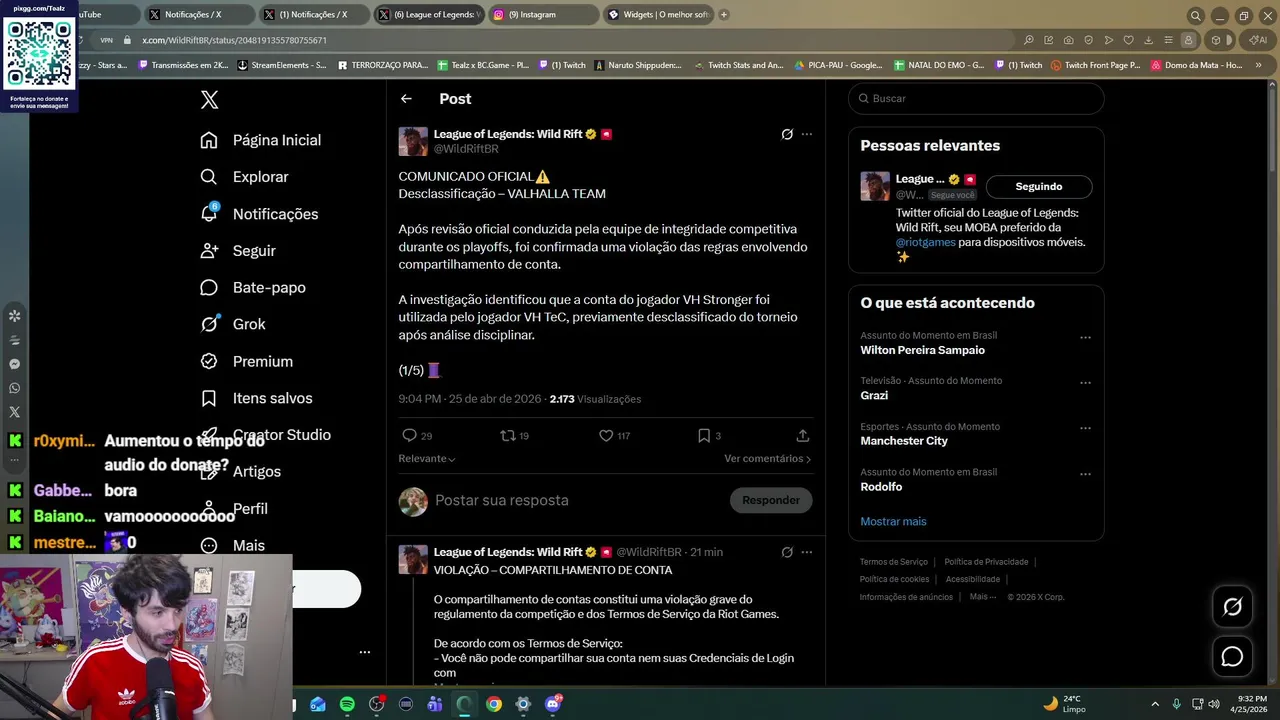This screenshot has height=720, width=1280.
Task: Open the main post's more options menu
Action: 807,134
